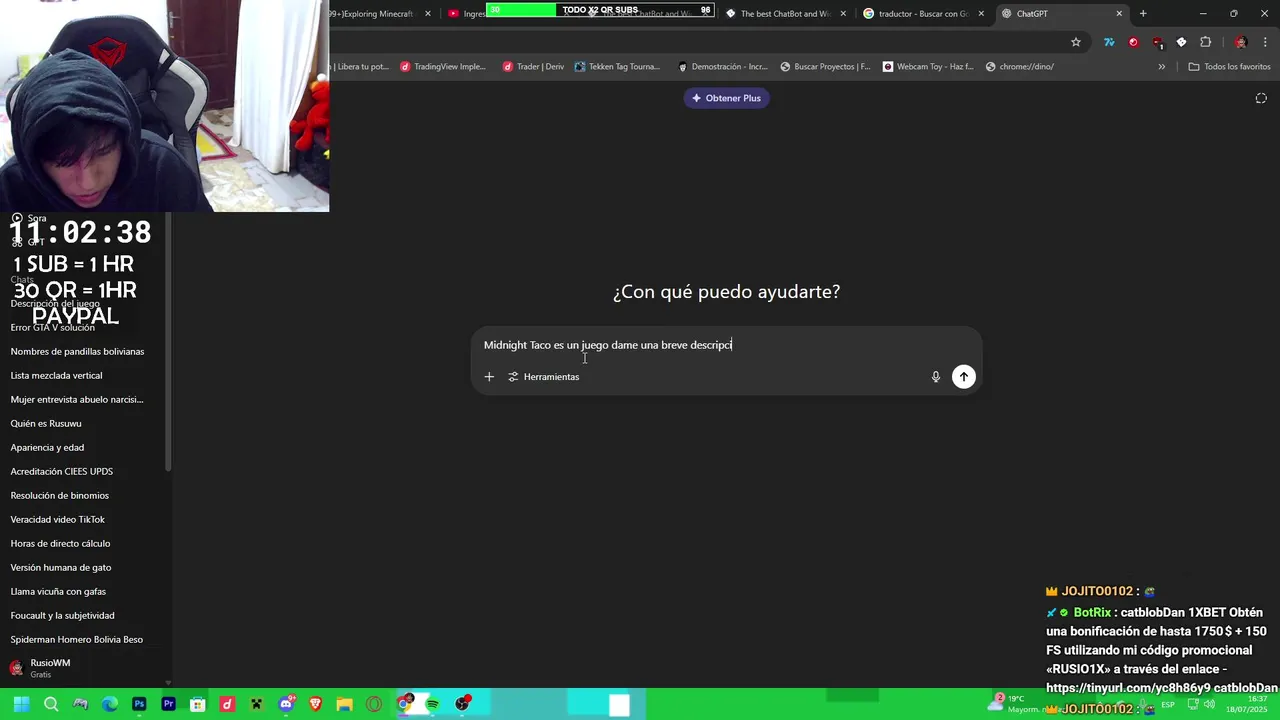1280x720 pixels.
Task: Open the Chrome three-dot menu
Action: [x=1265, y=42]
